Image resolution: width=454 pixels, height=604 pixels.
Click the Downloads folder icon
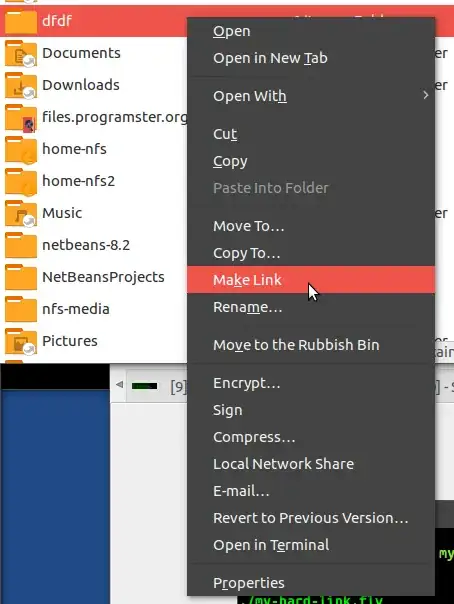point(21,85)
